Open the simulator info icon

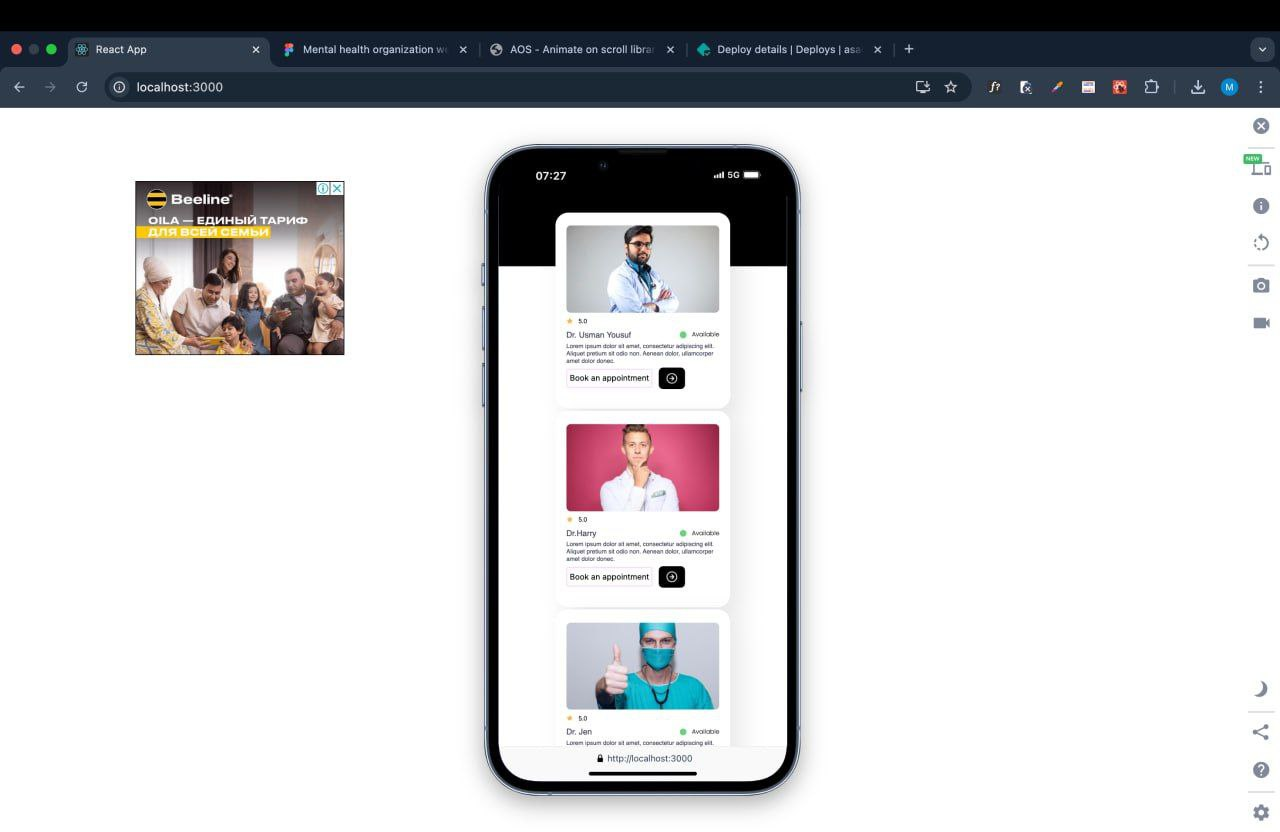tap(1261, 206)
